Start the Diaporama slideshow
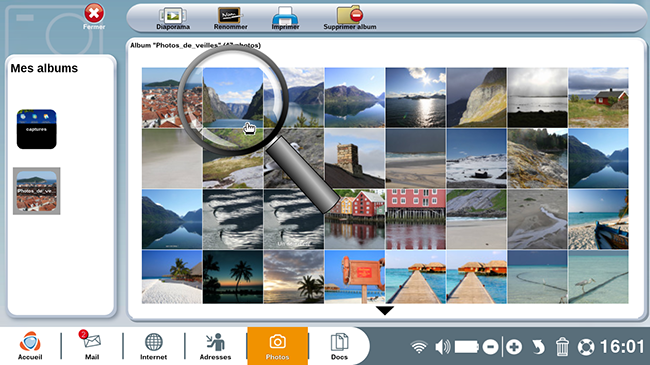The width and height of the screenshot is (650, 365). pos(173,19)
